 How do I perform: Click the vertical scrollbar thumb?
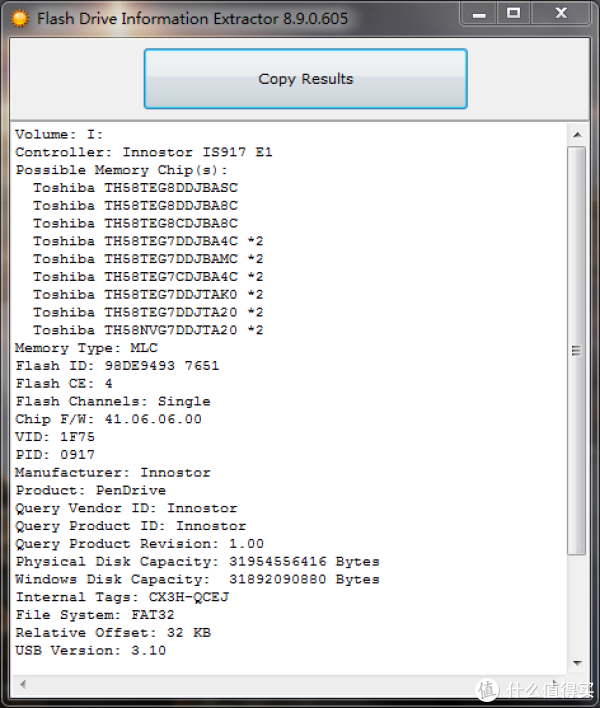coord(577,351)
